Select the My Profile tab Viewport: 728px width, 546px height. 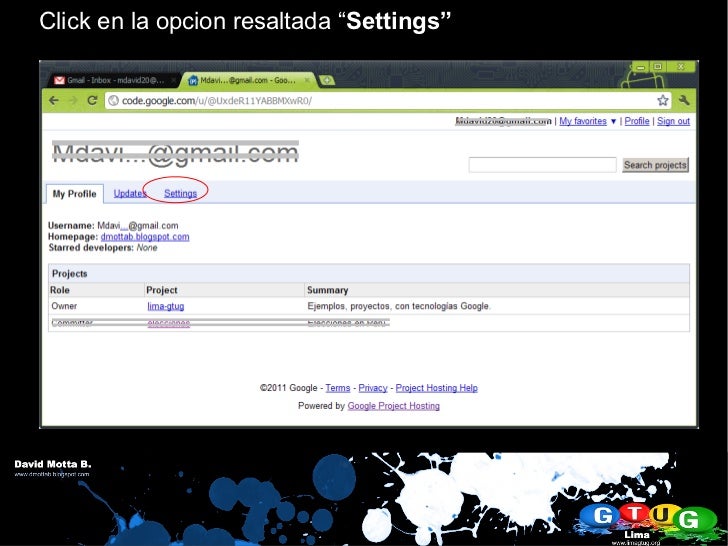[74, 194]
